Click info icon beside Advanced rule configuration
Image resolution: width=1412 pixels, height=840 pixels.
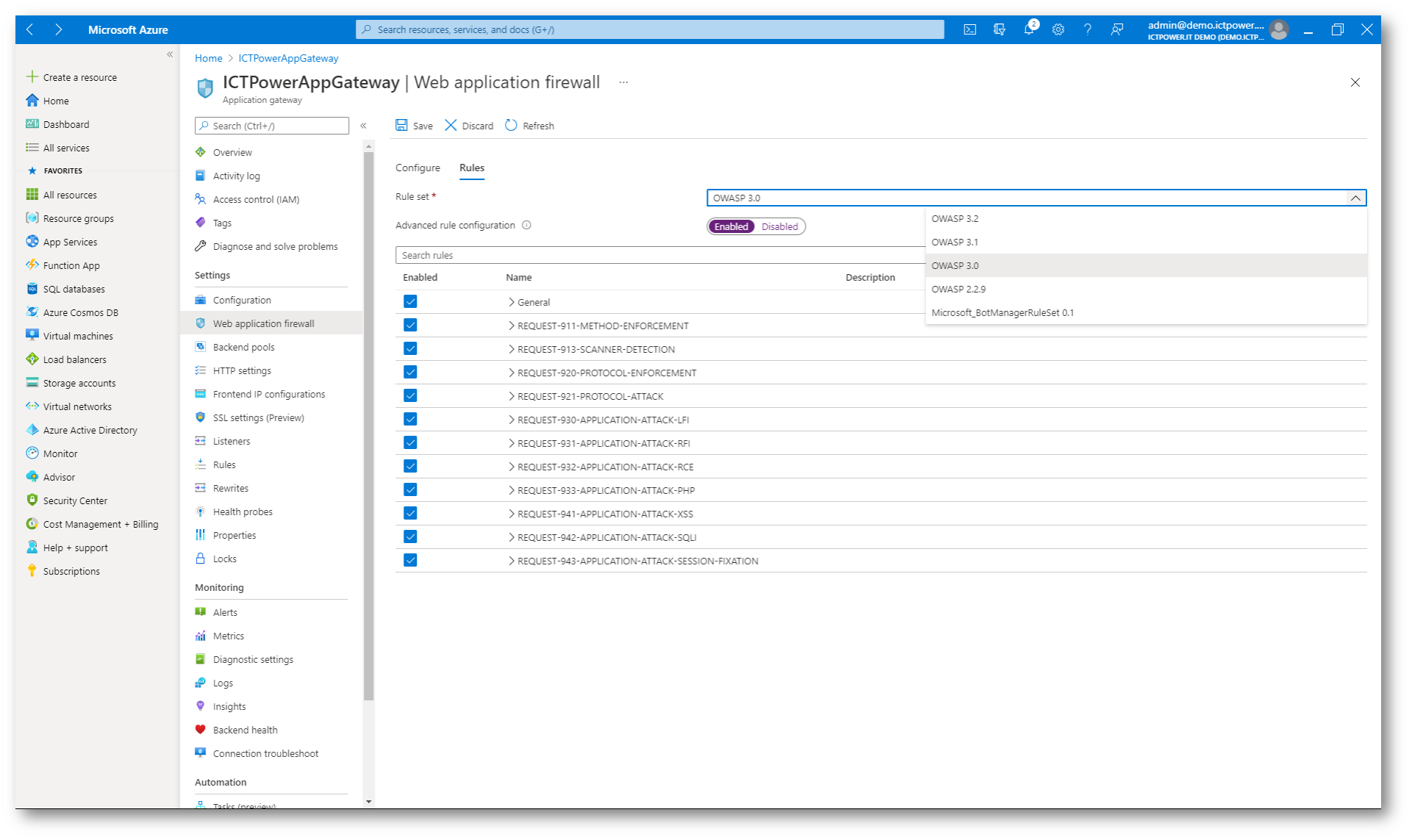click(x=526, y=225)
